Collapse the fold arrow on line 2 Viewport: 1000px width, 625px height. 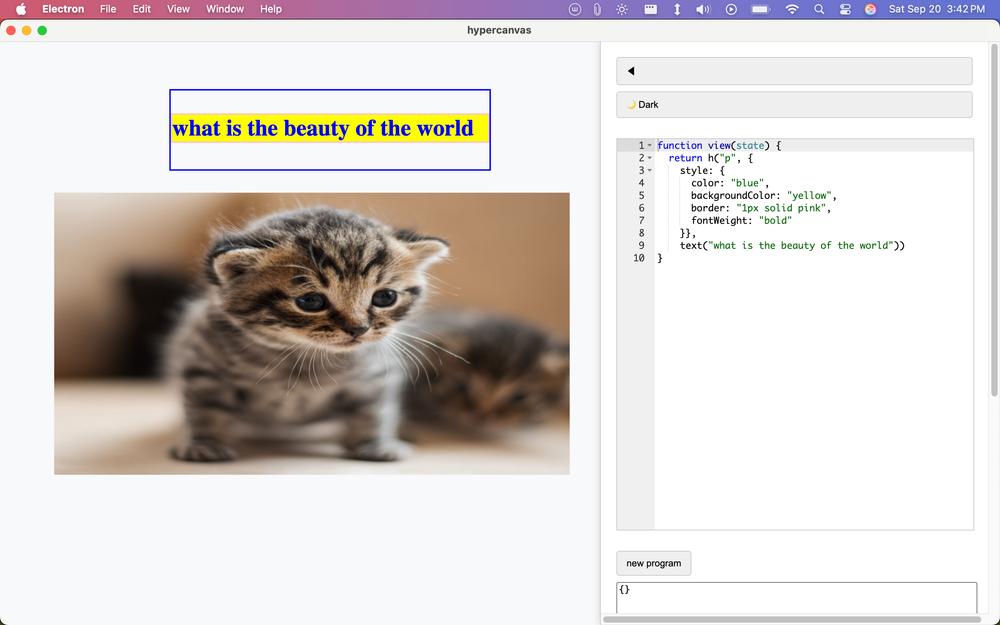click(649, 158)
